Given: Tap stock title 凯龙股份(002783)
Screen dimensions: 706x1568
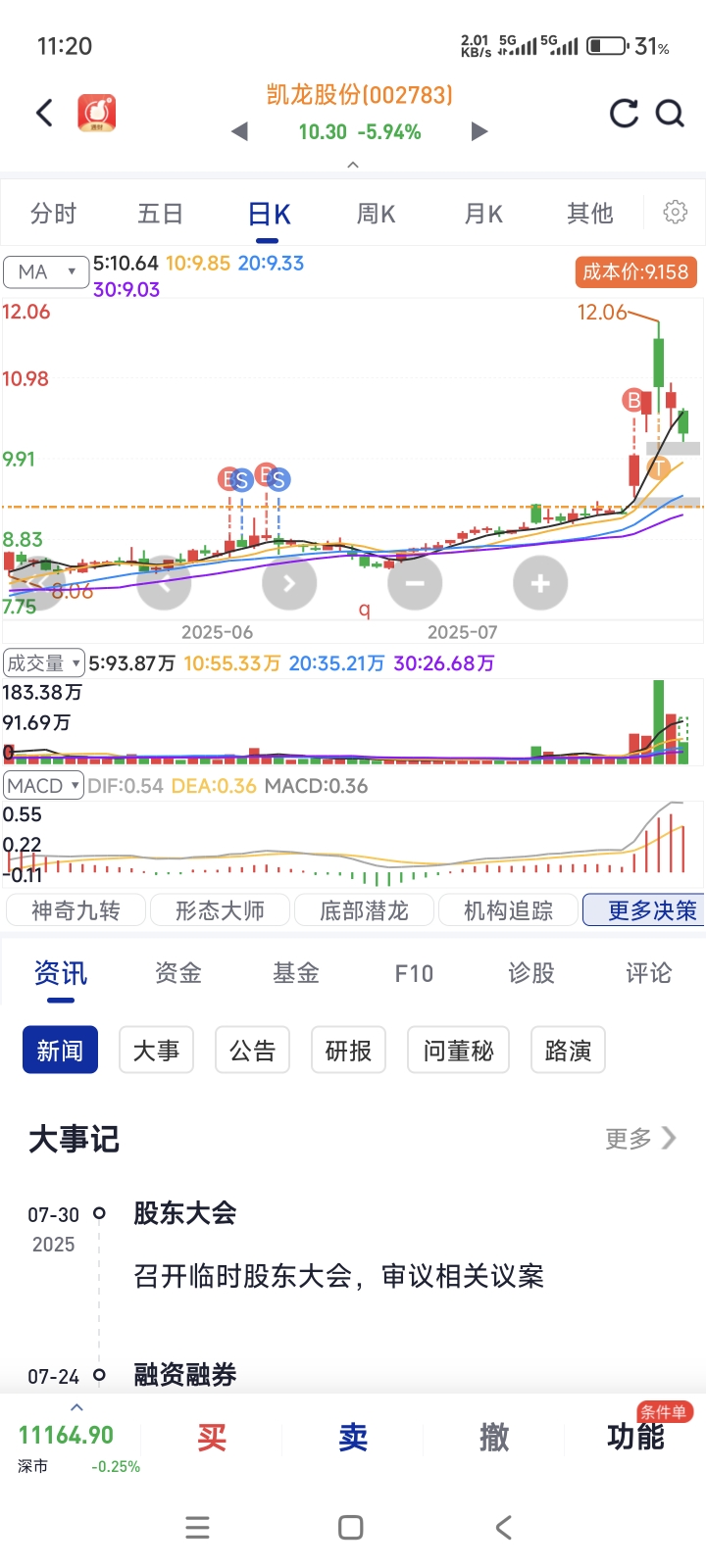Looking at the screenshot, I should tap(359, 94).
